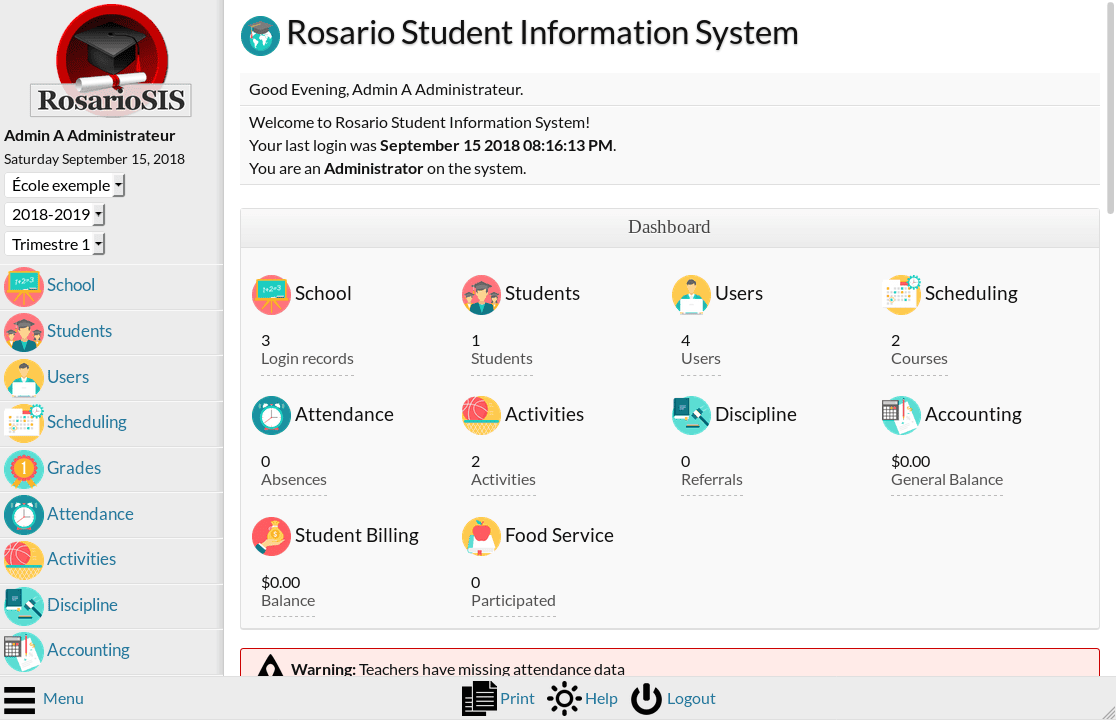
Task: Open the Students menu in sidebar
Action: (79, 331)
